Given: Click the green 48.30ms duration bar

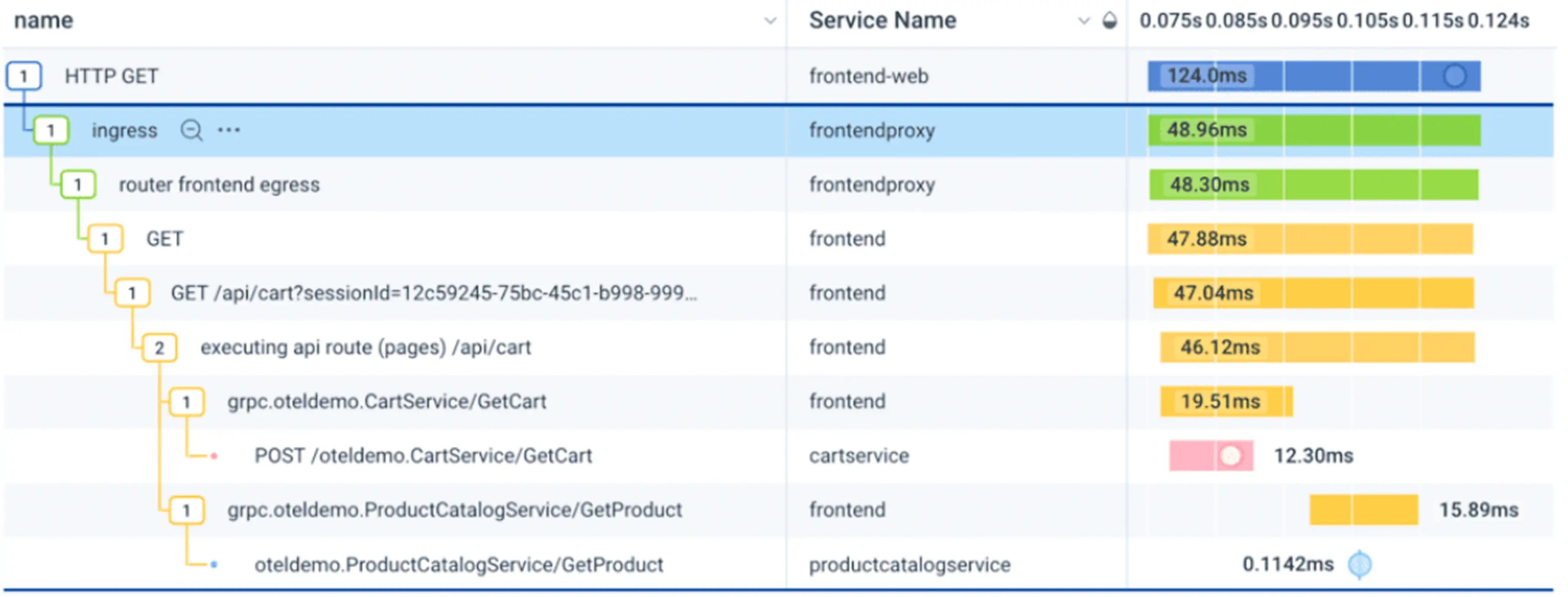Looking at the screenshot, I should tap(1313, 184).
